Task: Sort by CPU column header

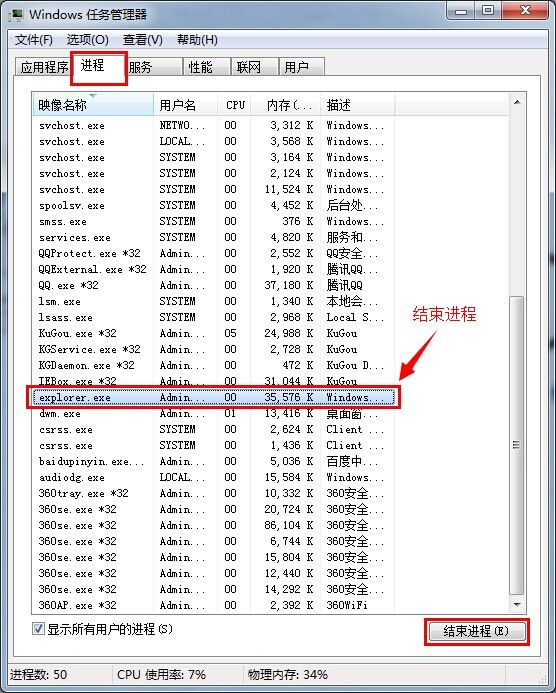Action: (234, 105)
